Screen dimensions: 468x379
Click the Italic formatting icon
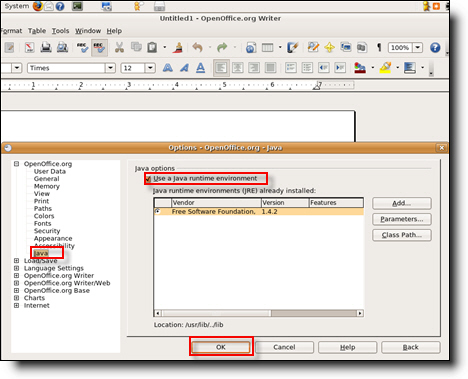[184, 68]
